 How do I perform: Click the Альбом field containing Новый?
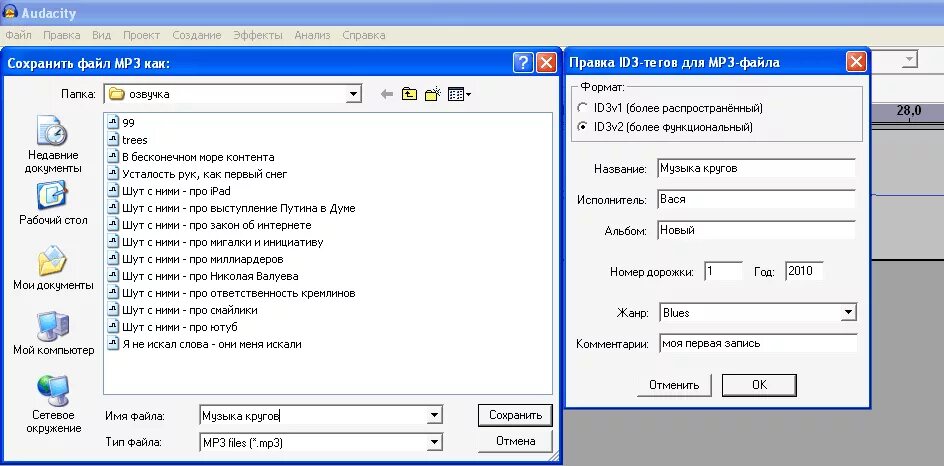tap(756, 230)
